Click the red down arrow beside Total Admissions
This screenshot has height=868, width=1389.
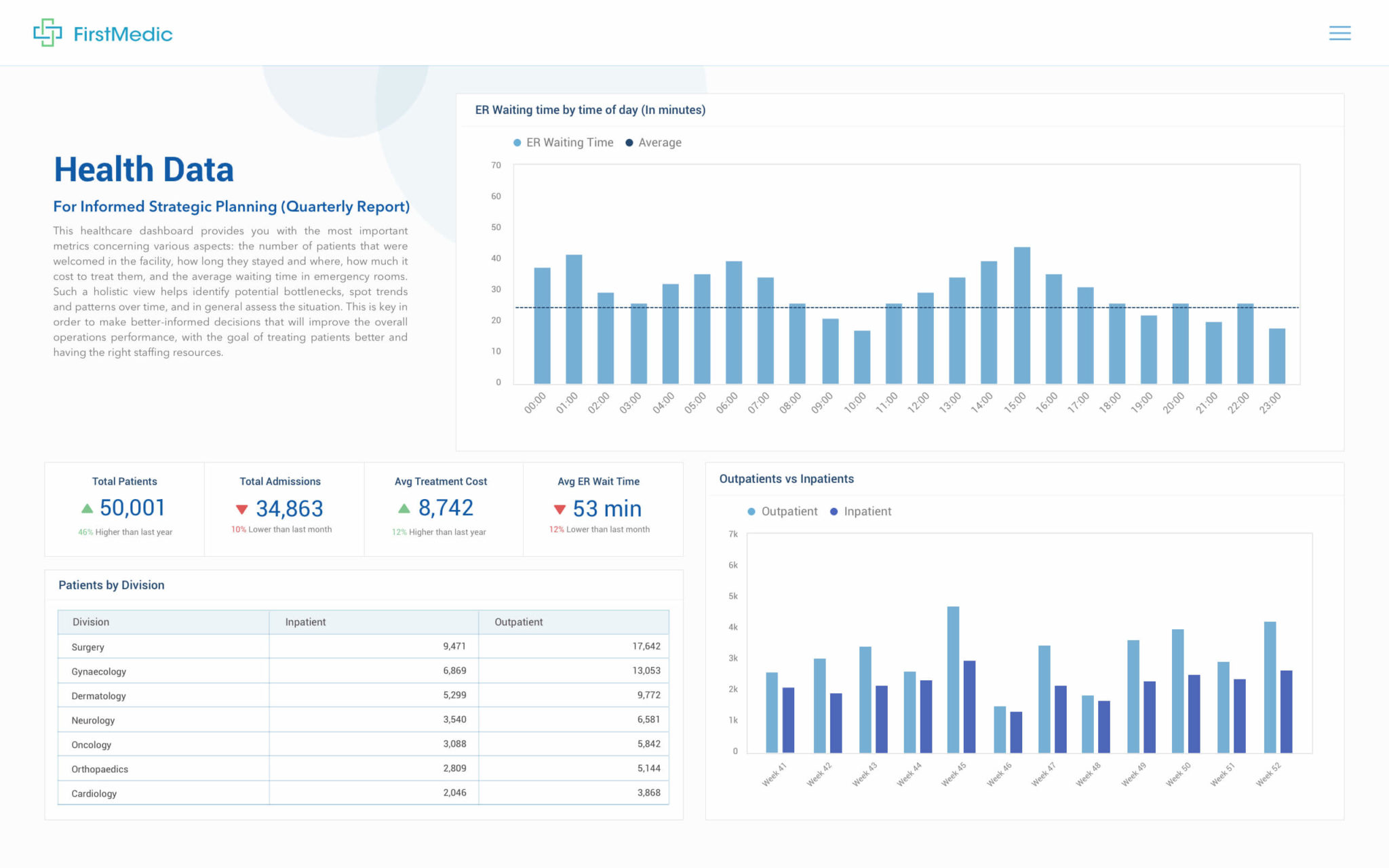click(x=241, y=509)
